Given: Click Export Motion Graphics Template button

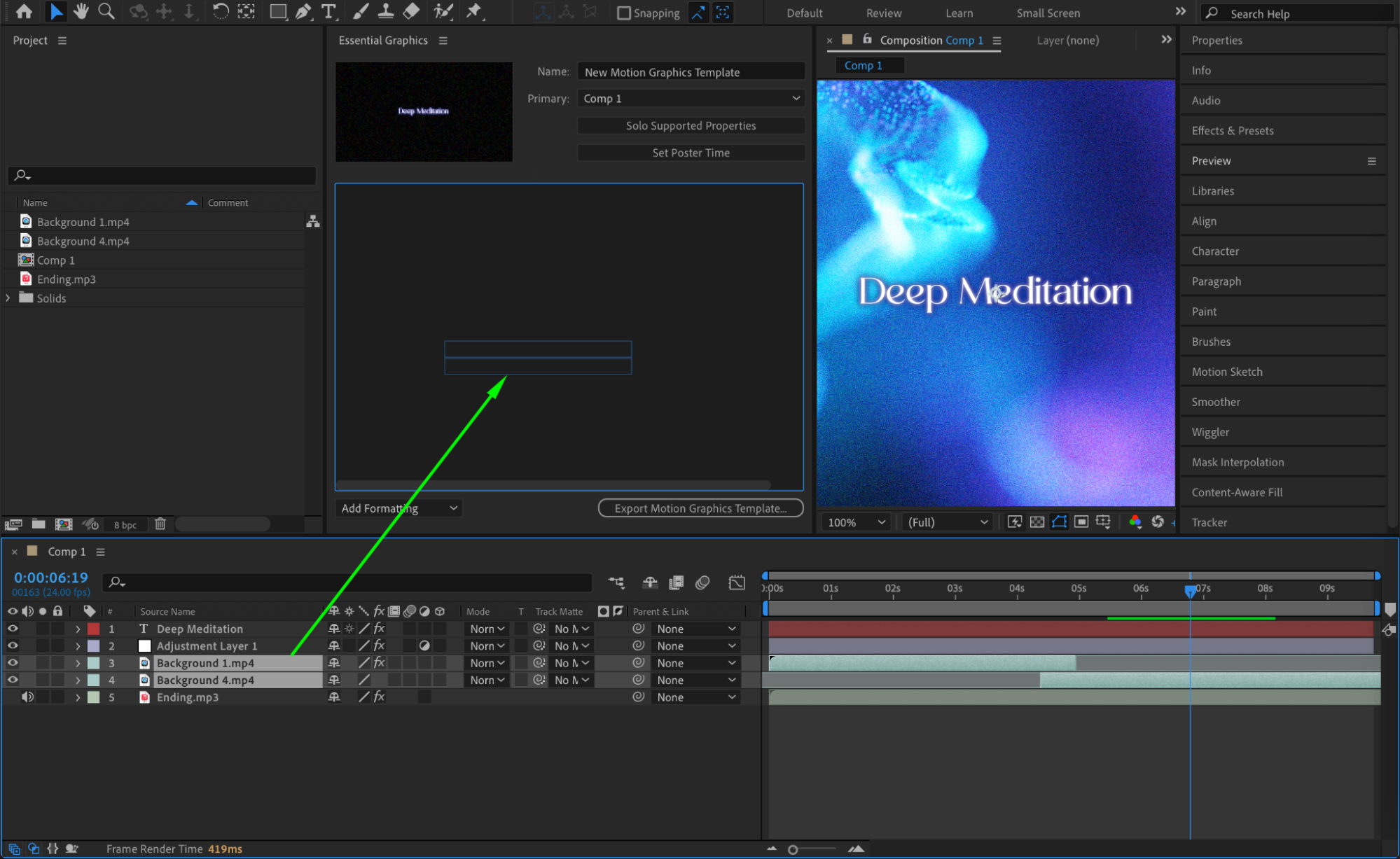Looking at the screenshot, I should (x=700, y=508).
